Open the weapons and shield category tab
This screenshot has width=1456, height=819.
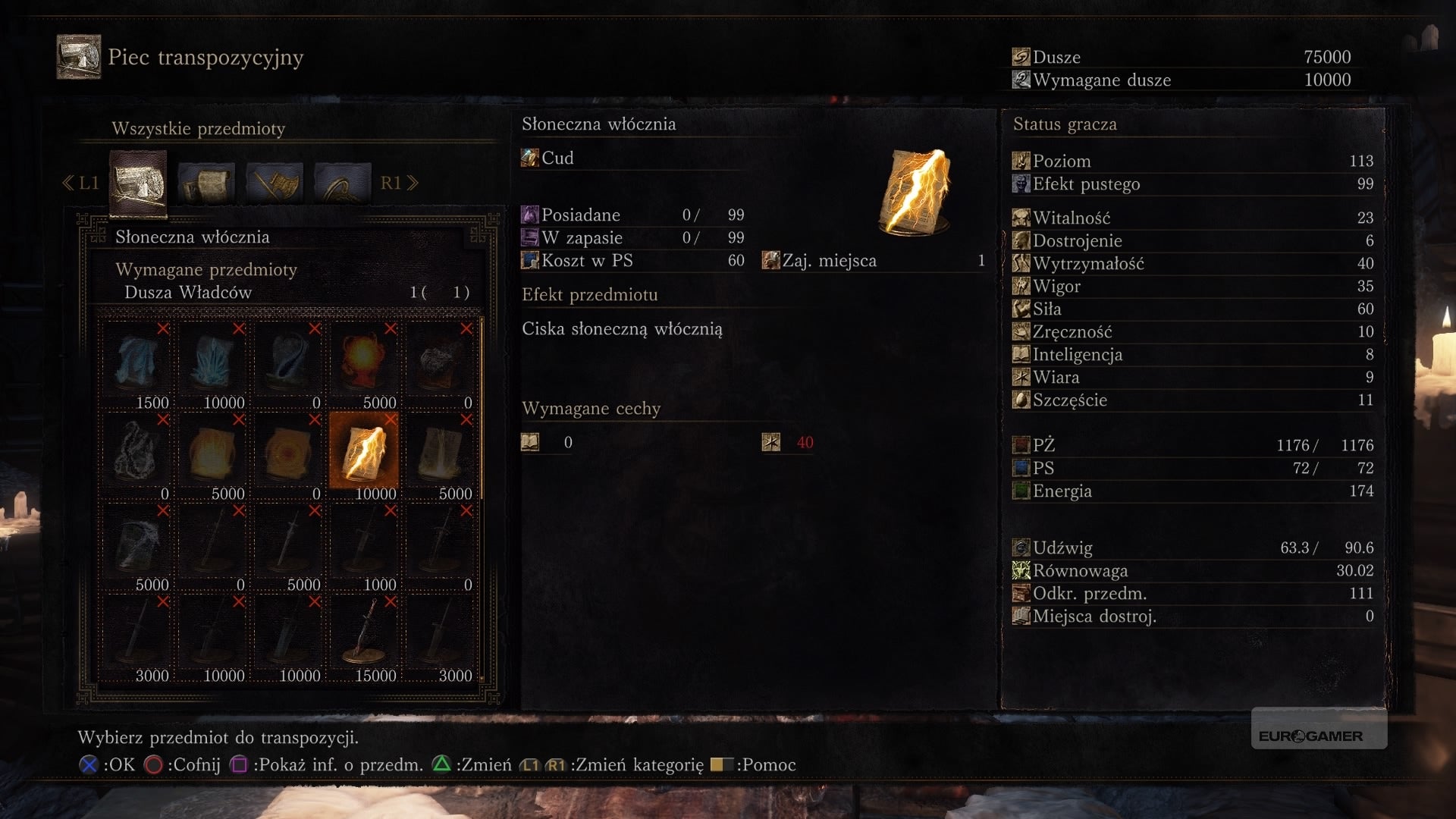275,183
